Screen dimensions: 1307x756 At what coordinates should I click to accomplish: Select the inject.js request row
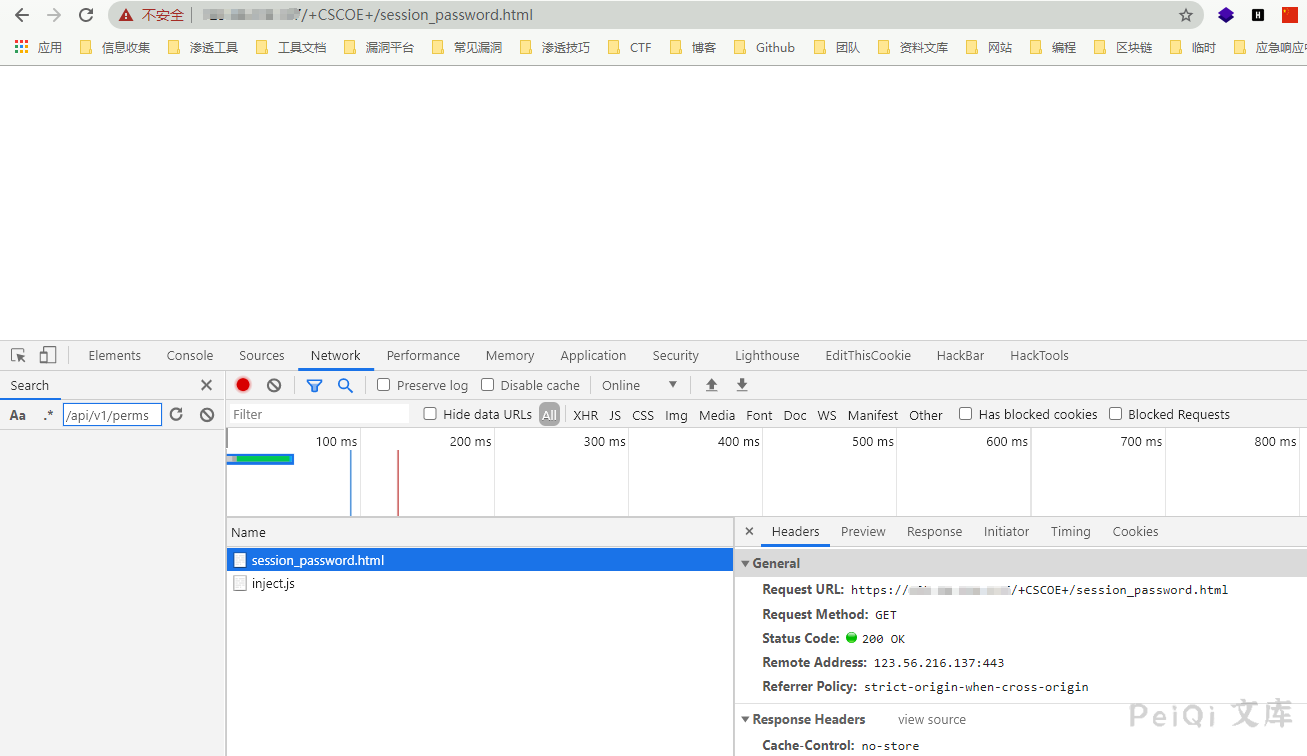point(273,584)
